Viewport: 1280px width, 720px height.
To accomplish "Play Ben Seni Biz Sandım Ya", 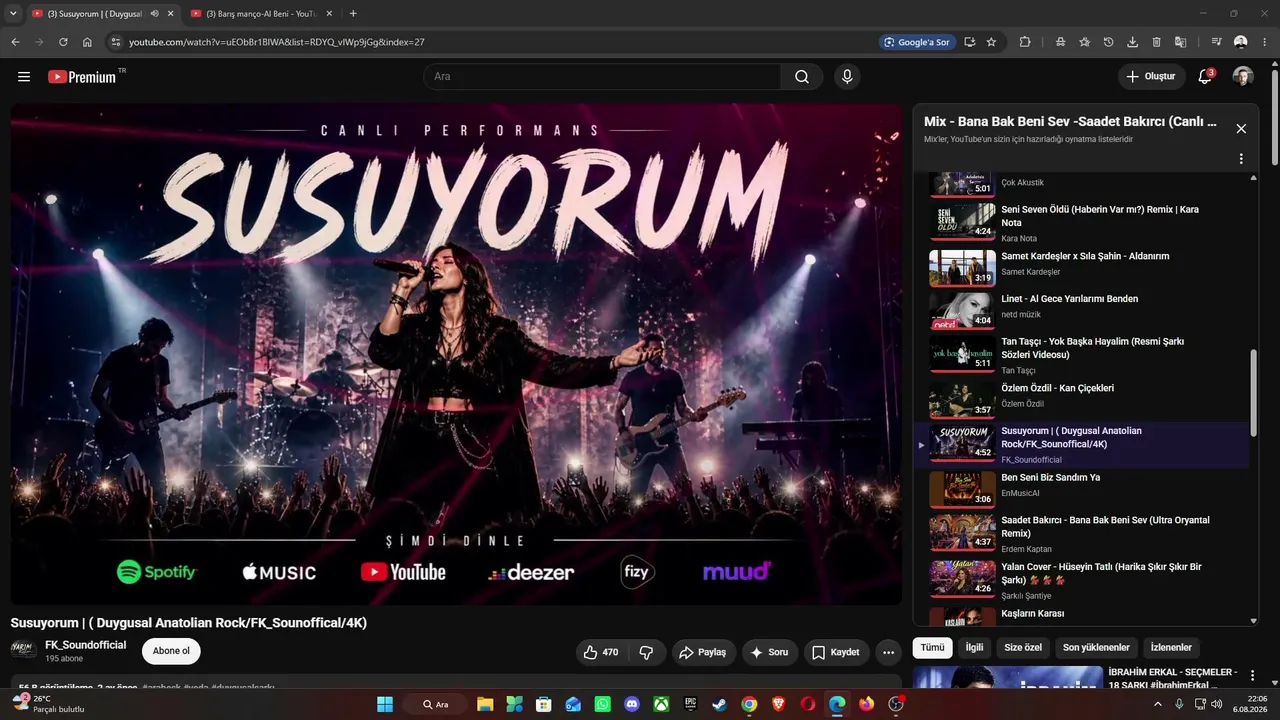I will [x=1080, y=488].
